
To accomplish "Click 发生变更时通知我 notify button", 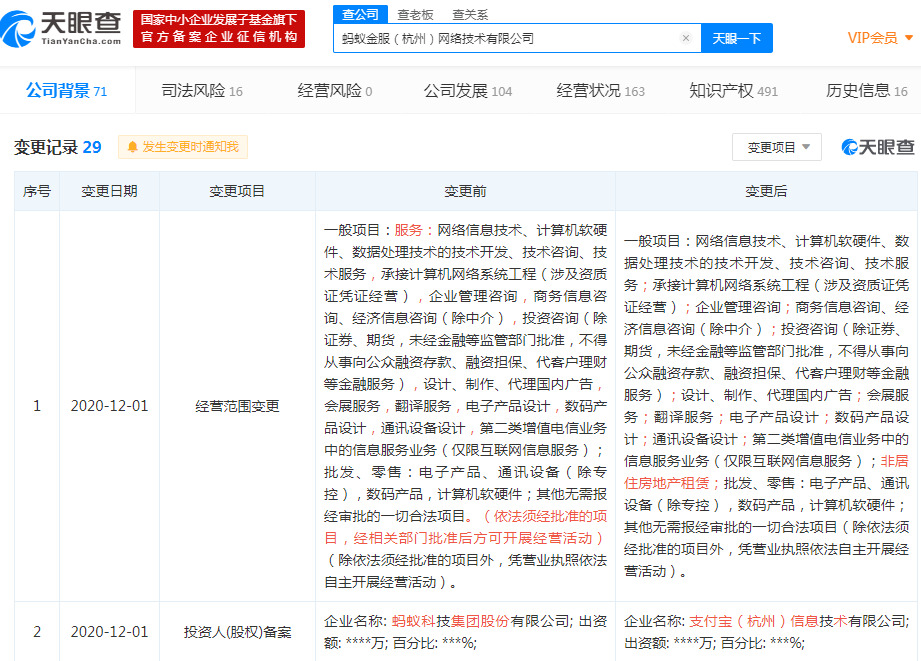I will 183,147.
